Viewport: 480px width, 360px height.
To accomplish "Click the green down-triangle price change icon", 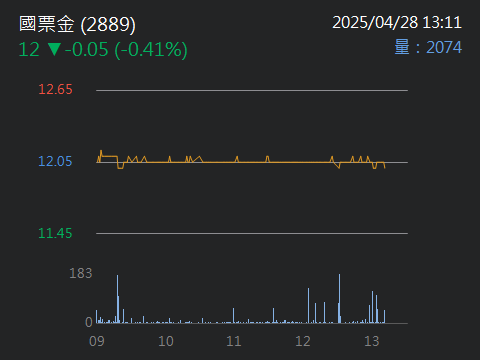I will click(x=54, y=49).
